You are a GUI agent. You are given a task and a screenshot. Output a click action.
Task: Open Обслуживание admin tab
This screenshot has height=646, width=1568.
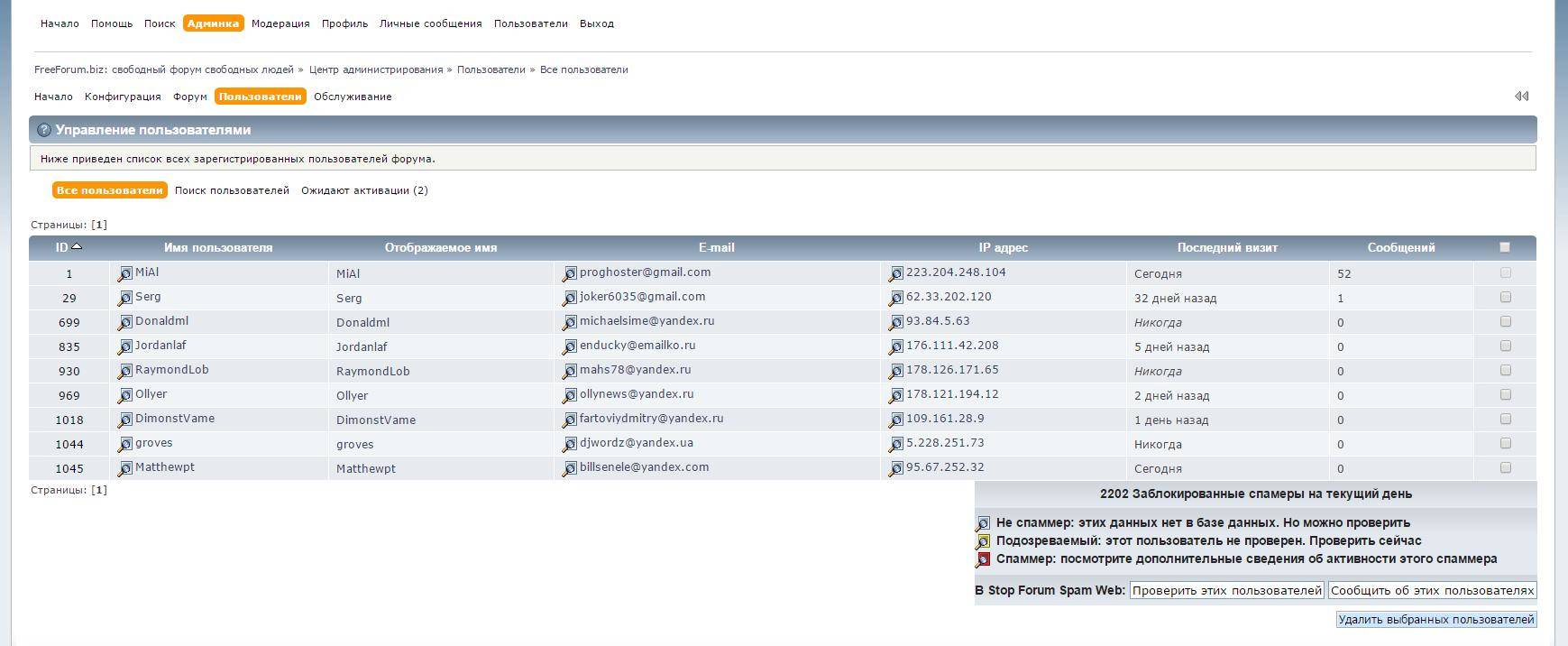(x=353, y=97)
